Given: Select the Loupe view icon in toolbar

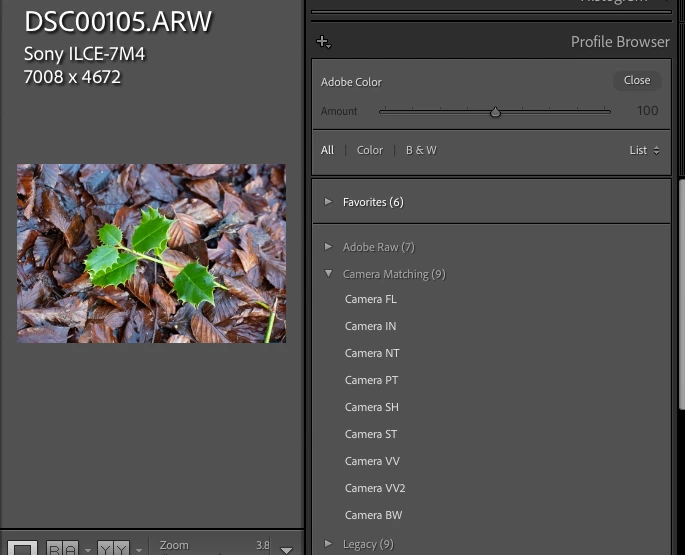Looking at the screenshot, I should coord(23,548).
